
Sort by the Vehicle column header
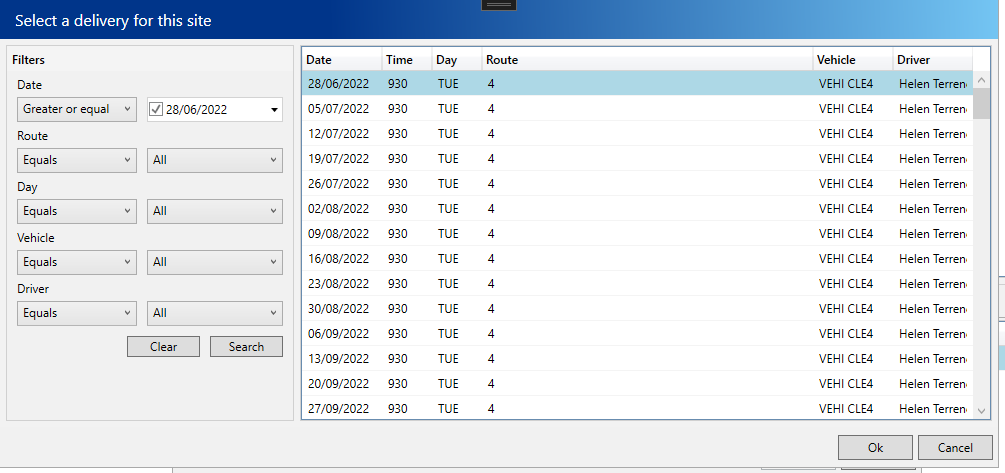coord(851,60)
